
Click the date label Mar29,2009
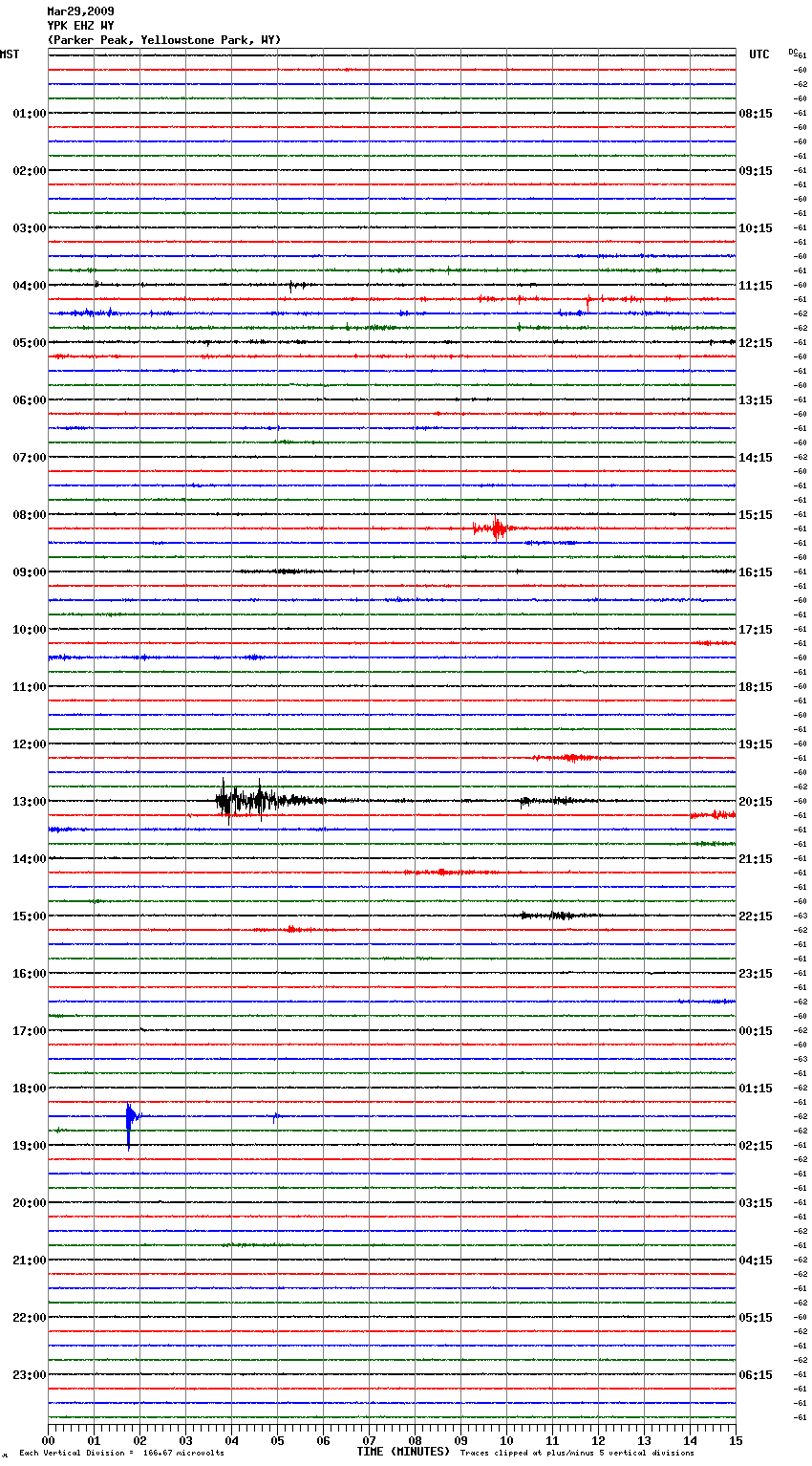[x=80, y=11]
